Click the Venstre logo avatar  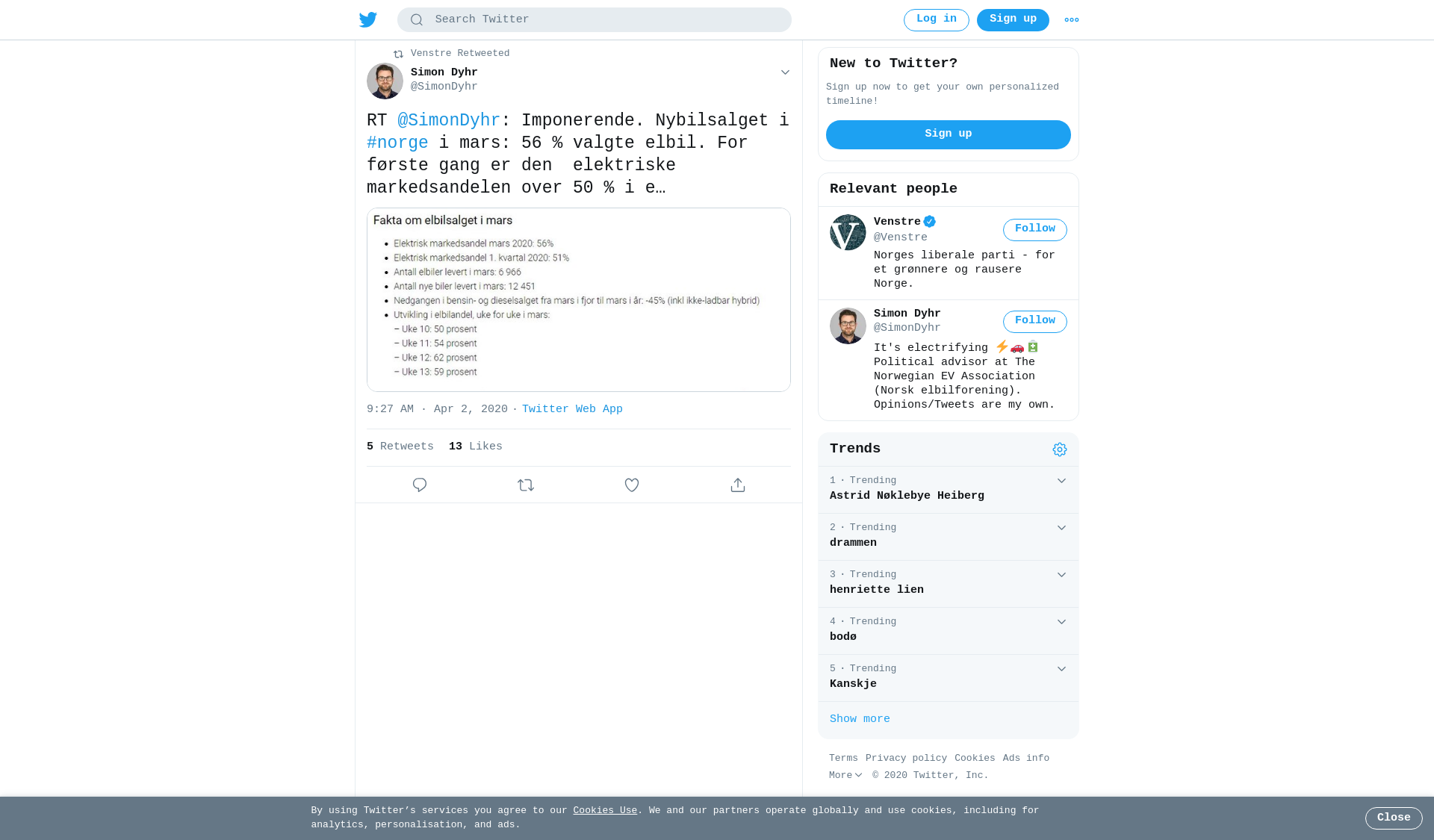[848, 232]
